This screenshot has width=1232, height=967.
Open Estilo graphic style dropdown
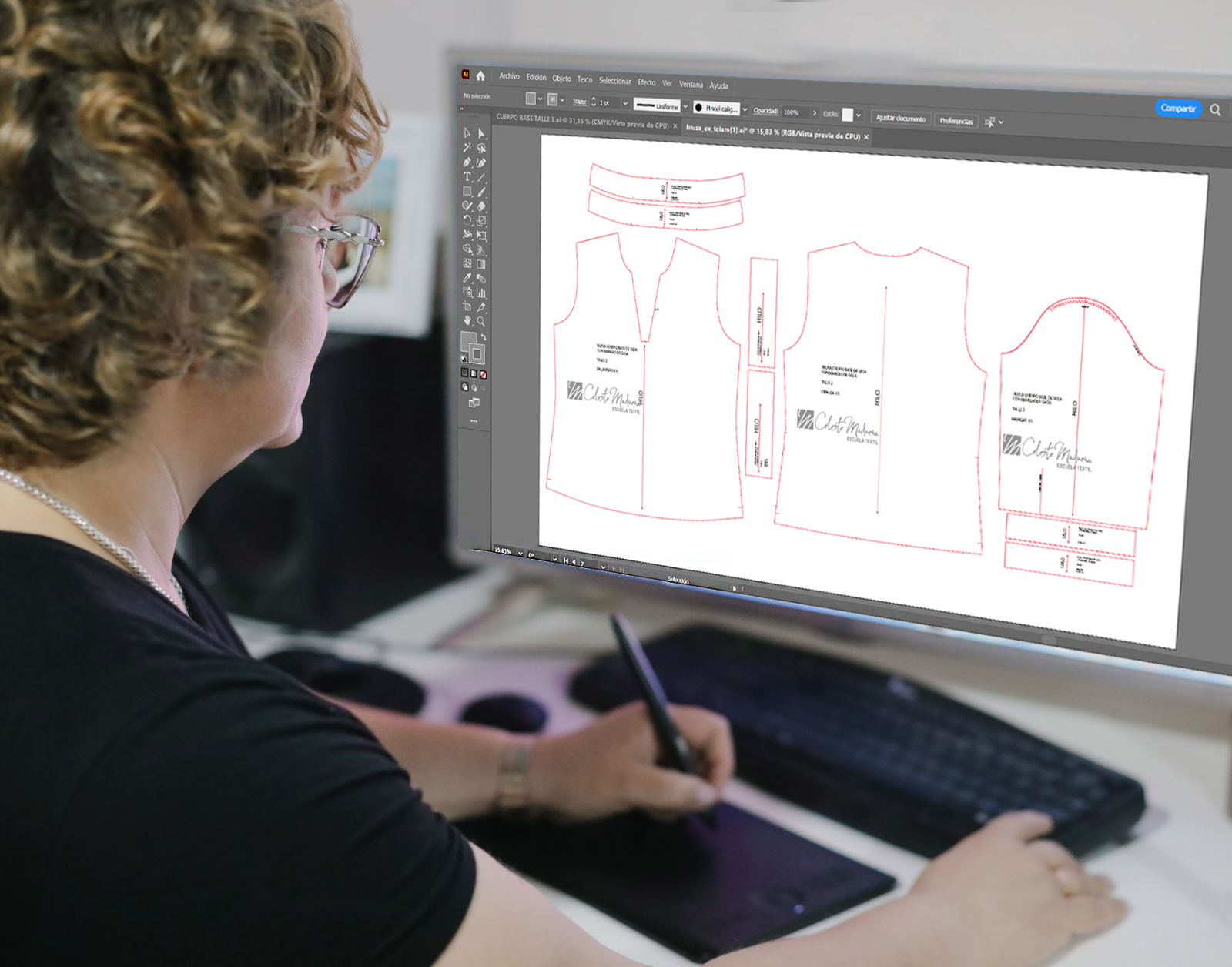(859, 115)
